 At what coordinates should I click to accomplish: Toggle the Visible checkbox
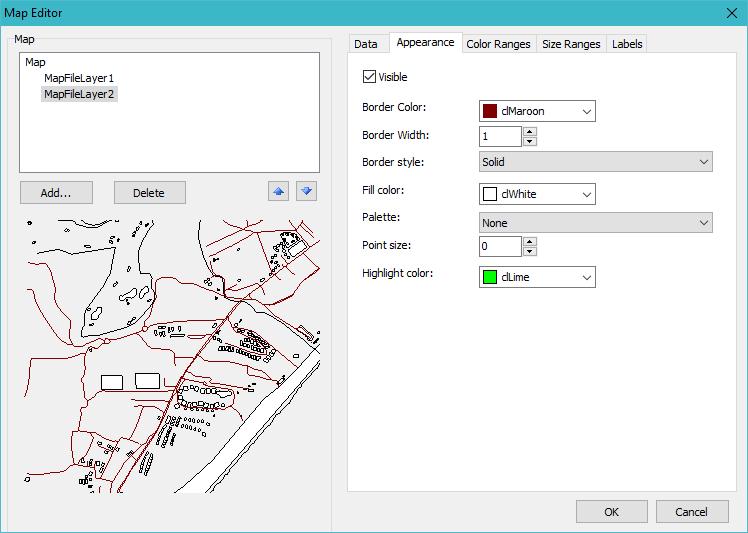point(370,77)
